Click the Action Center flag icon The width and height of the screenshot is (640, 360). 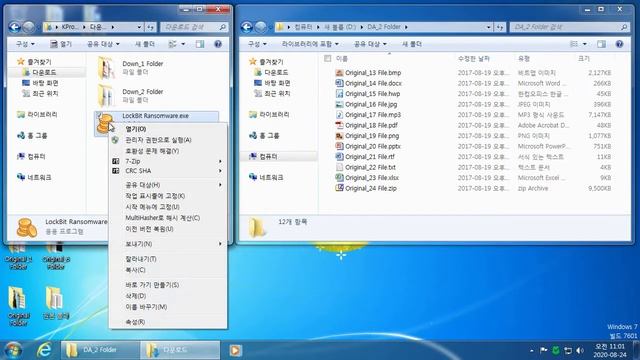[x=544, y=351]
